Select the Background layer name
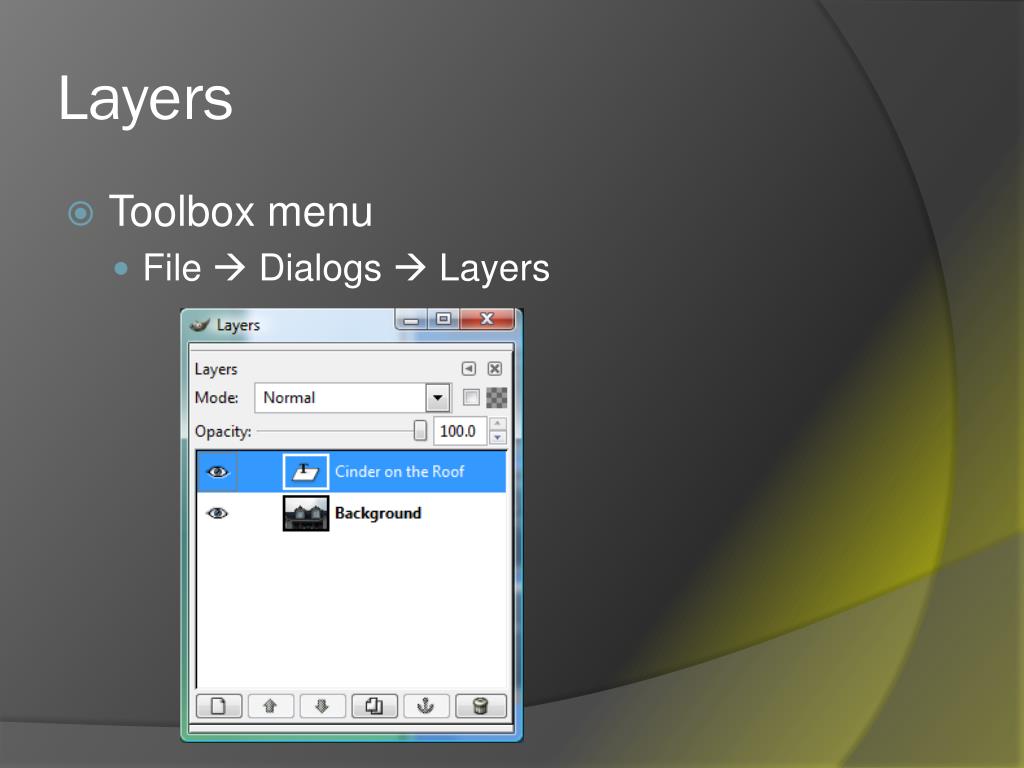Viewport: 1024px width, 768px height. (x=378, y=513)
